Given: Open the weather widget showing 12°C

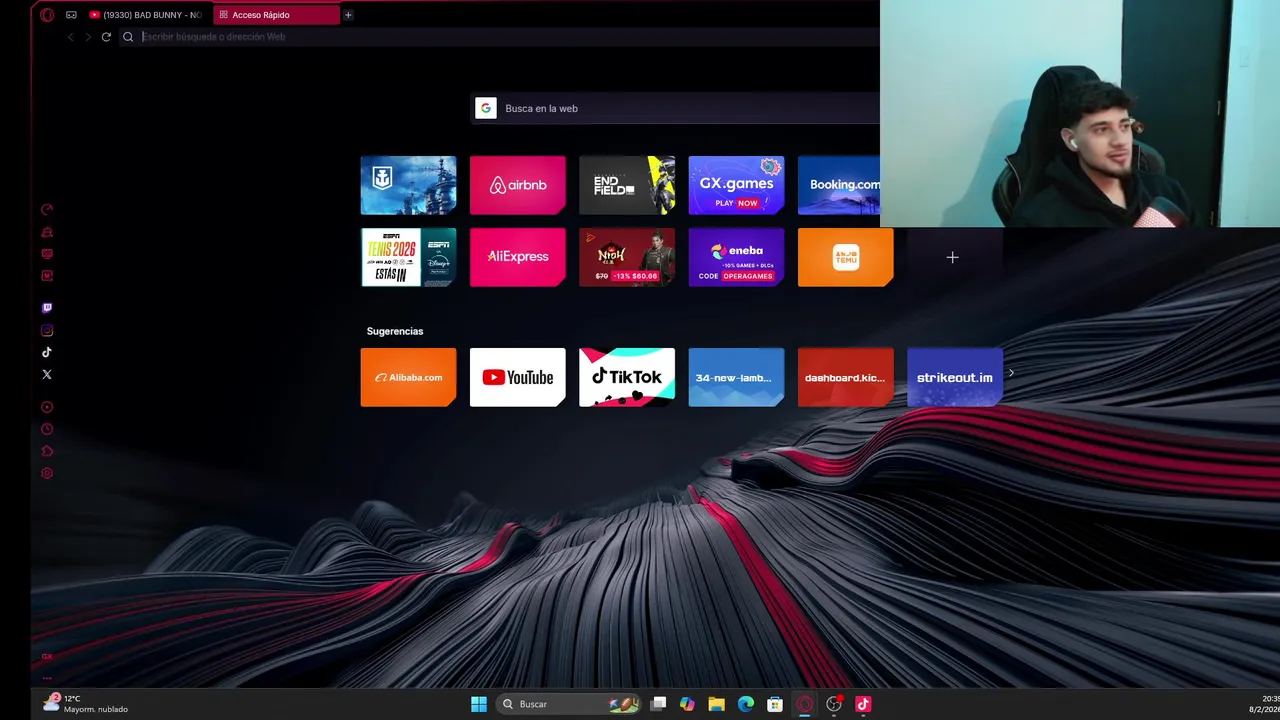Looking at the screenshot, I should 85,704.
